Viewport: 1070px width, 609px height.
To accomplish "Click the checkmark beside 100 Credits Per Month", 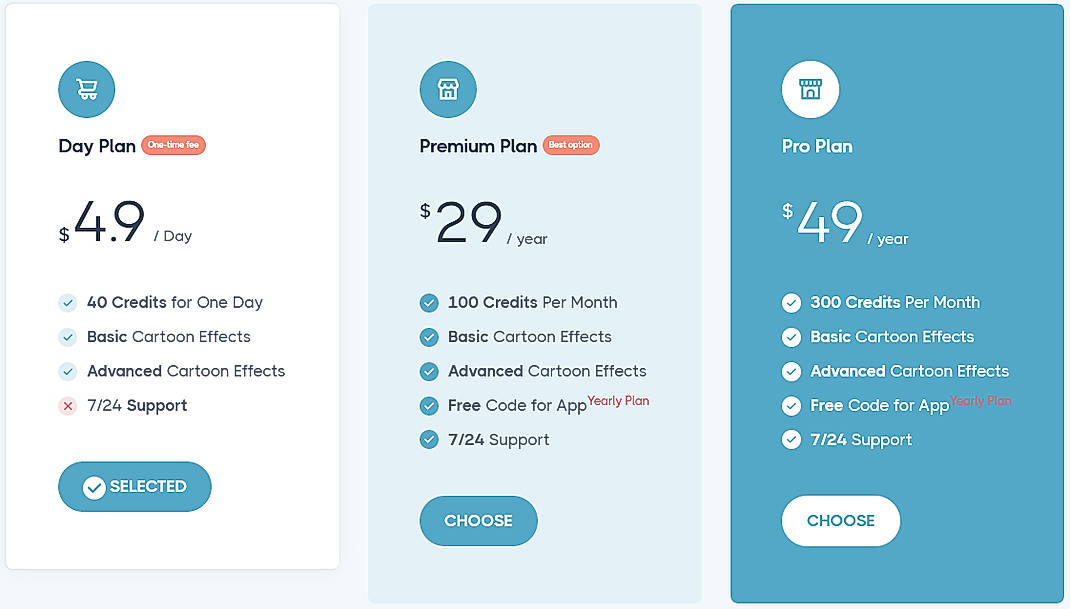I will click(429, 302).
